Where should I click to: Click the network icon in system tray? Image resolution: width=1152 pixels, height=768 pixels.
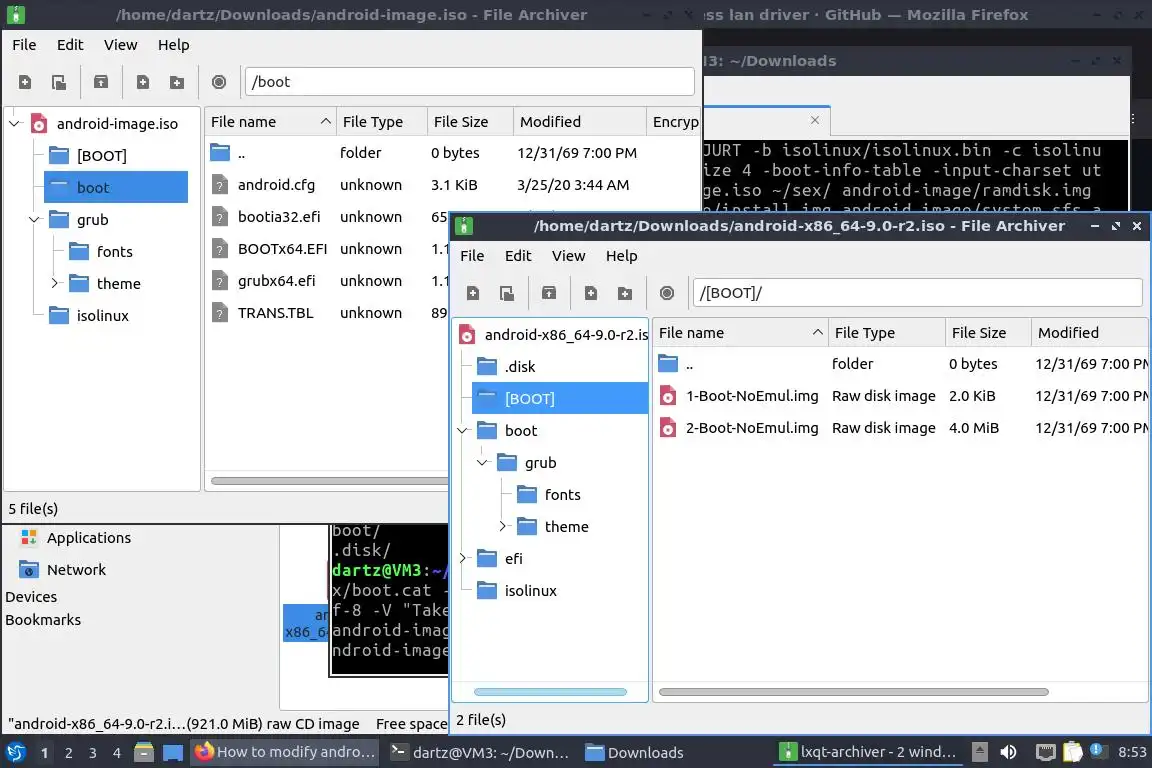point(1045,752)
